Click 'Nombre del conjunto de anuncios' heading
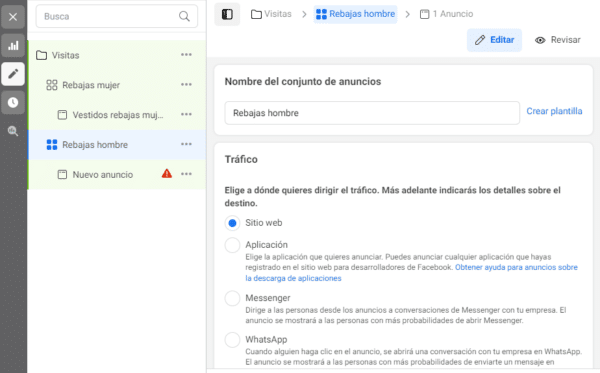The height and width of the screenshot is (373, 600). 303,82
